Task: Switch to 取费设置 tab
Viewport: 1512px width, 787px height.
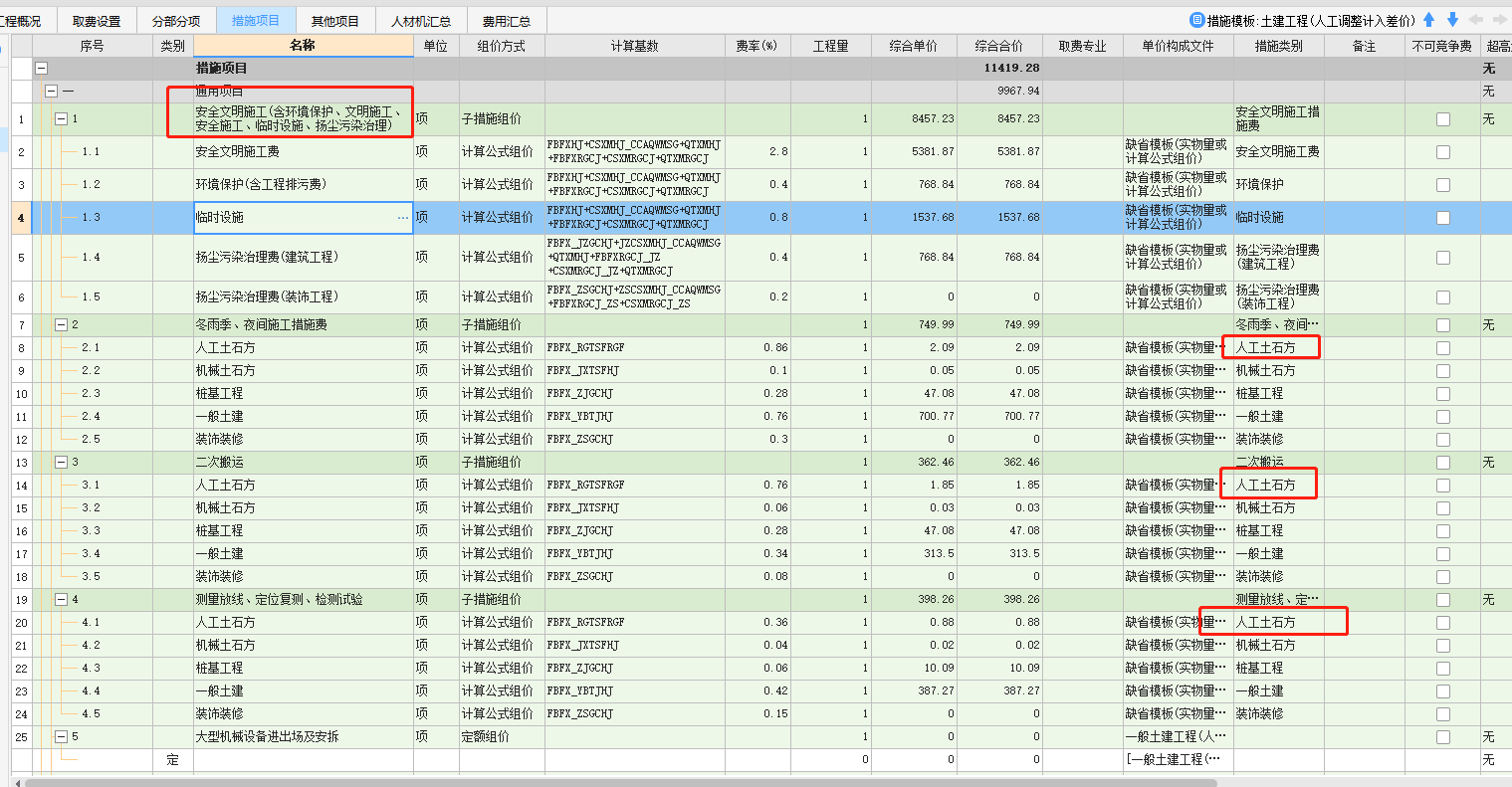Action: pyautogui.click(x=97, y=21)
